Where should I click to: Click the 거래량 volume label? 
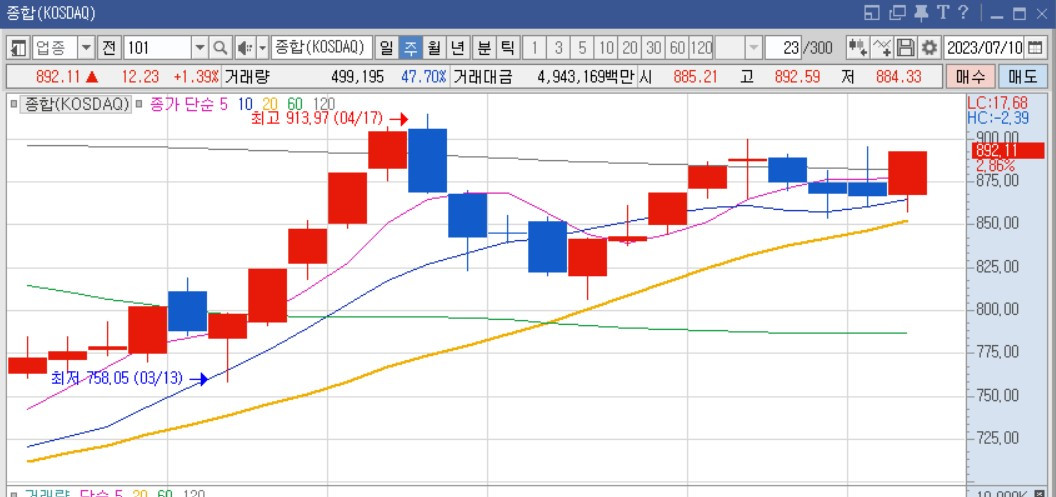[x=246, y=77]
